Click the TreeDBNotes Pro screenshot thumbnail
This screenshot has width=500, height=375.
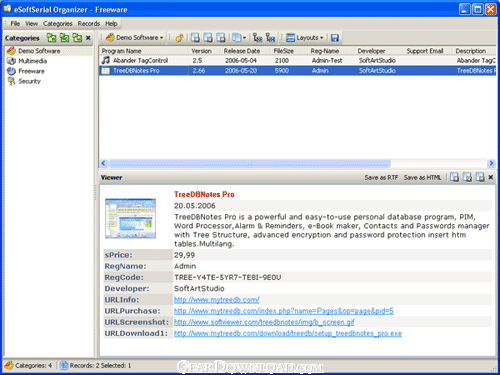[130, 218]
